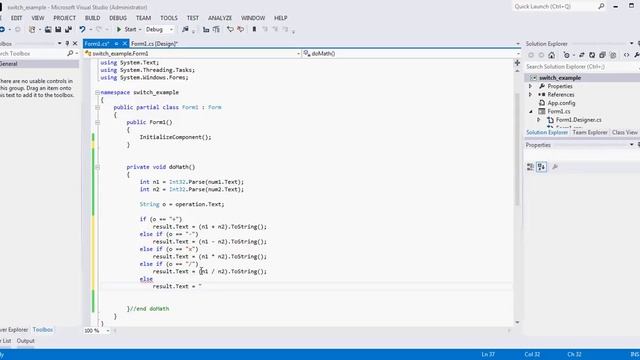Open the DEBUG menu
Screen dimensions: 640x360
click(x=118, y=18)
